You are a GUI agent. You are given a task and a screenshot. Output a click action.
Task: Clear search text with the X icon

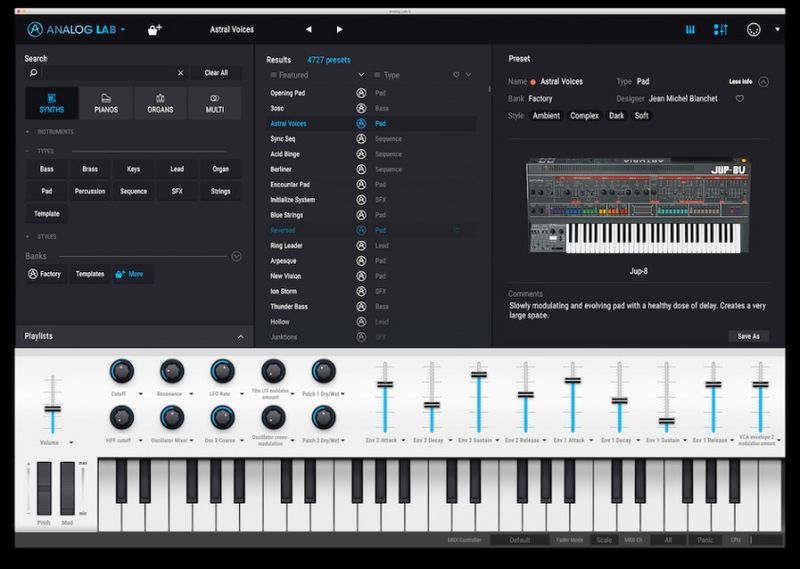(x=181, y=73)
